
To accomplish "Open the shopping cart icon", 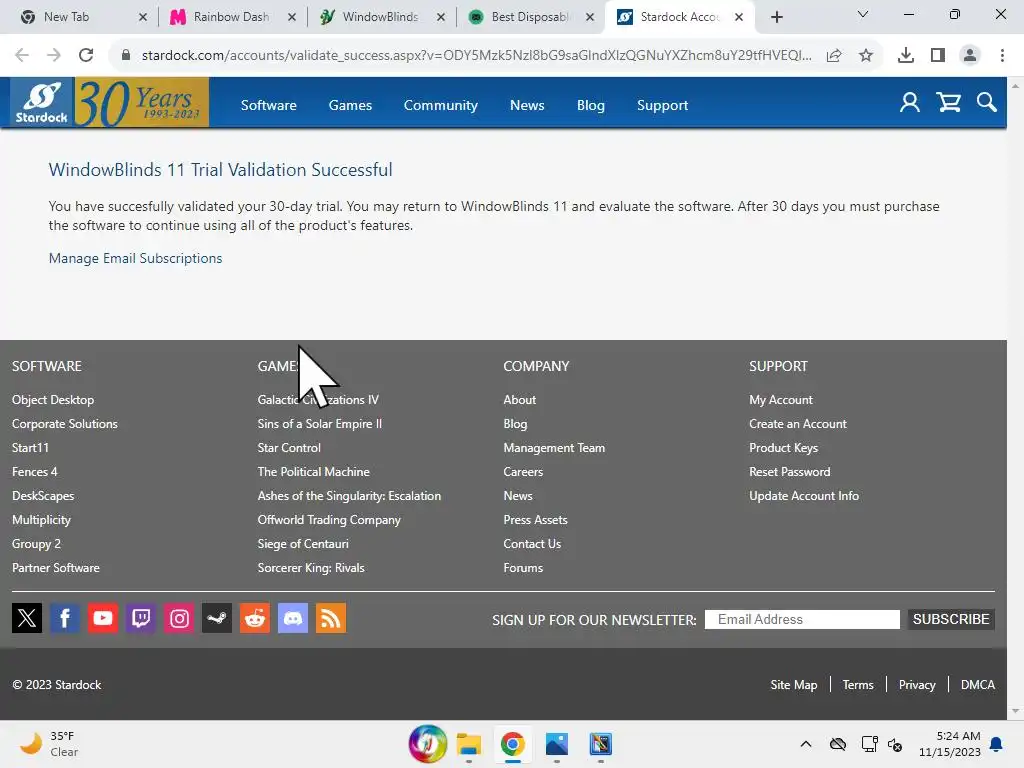I will (x=948, y=103).
